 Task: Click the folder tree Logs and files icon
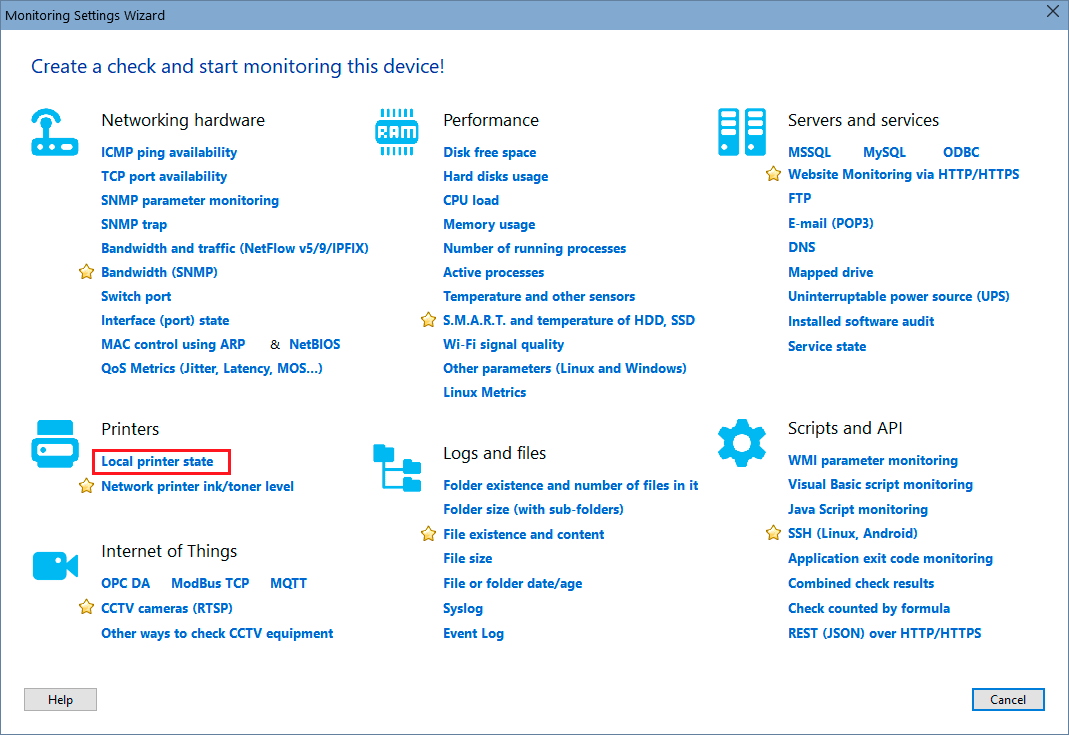click(397, 468)
